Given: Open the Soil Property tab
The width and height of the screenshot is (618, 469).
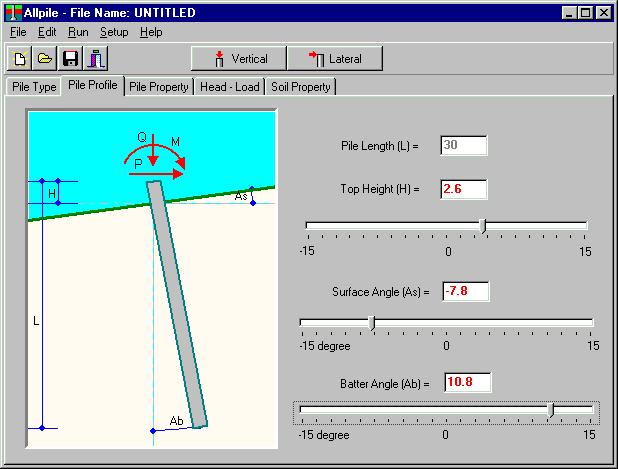Looking at the screenshot, I should click(300, 87).
